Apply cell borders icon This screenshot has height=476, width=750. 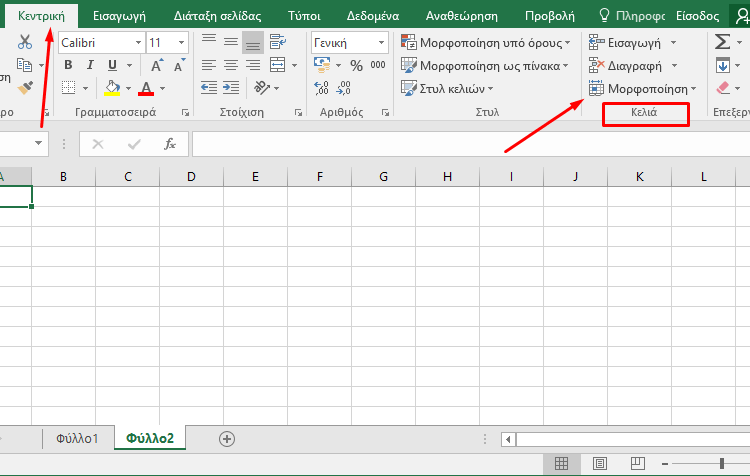(x=69, y=88)
